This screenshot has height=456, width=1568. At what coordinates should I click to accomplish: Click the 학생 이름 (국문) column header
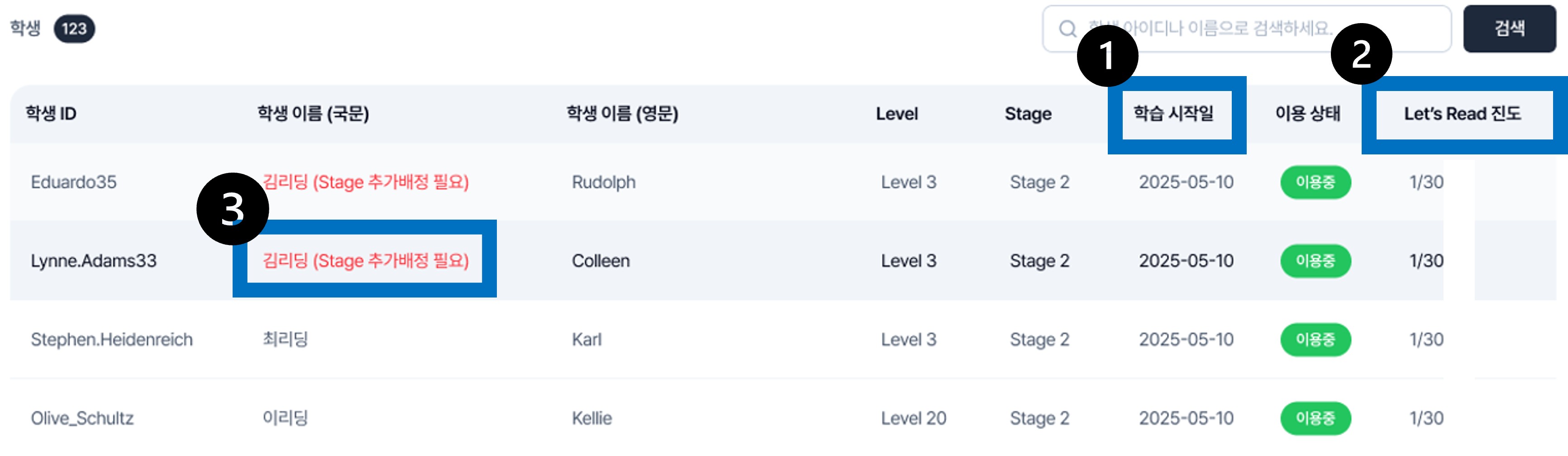[x=313, y=114]
